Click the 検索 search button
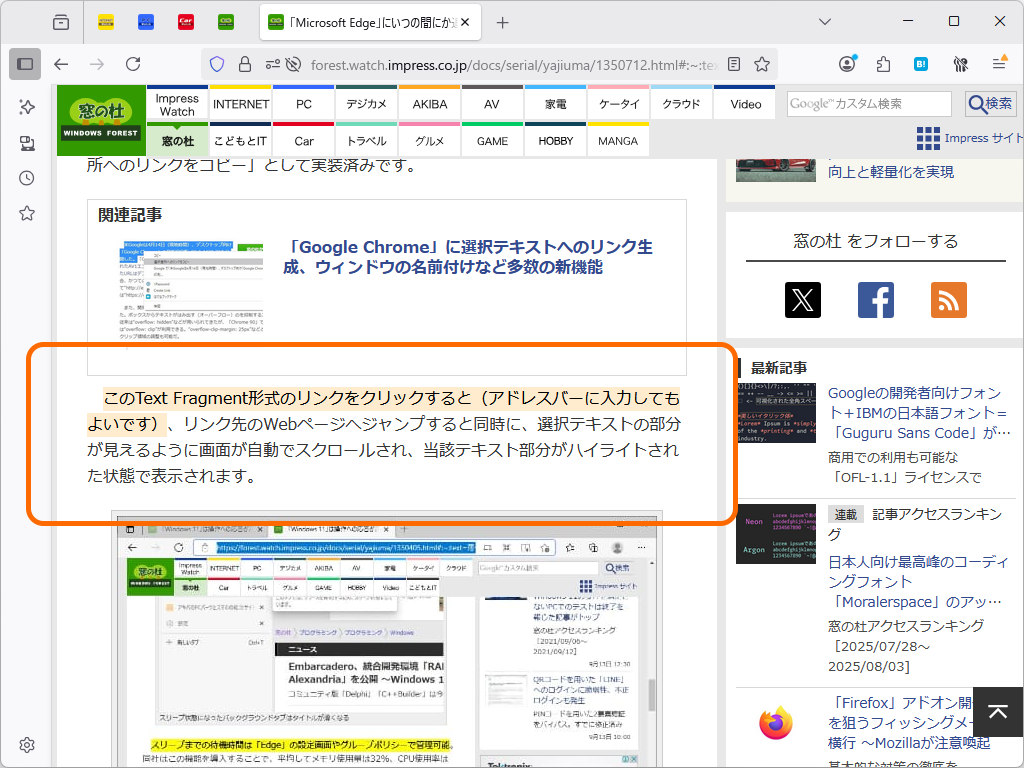The width and height of the screenshot is (1024, 768). pyautogui.click(x=991, y=103)
